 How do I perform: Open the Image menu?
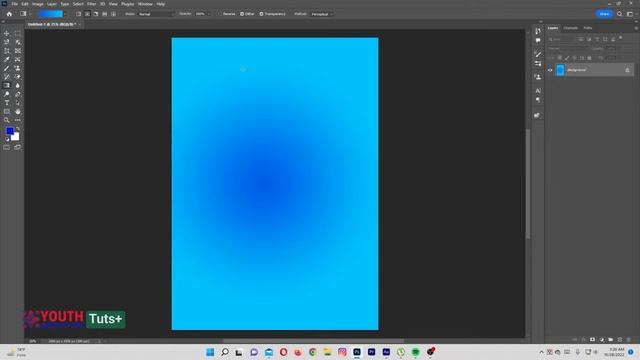coord(38,4)
